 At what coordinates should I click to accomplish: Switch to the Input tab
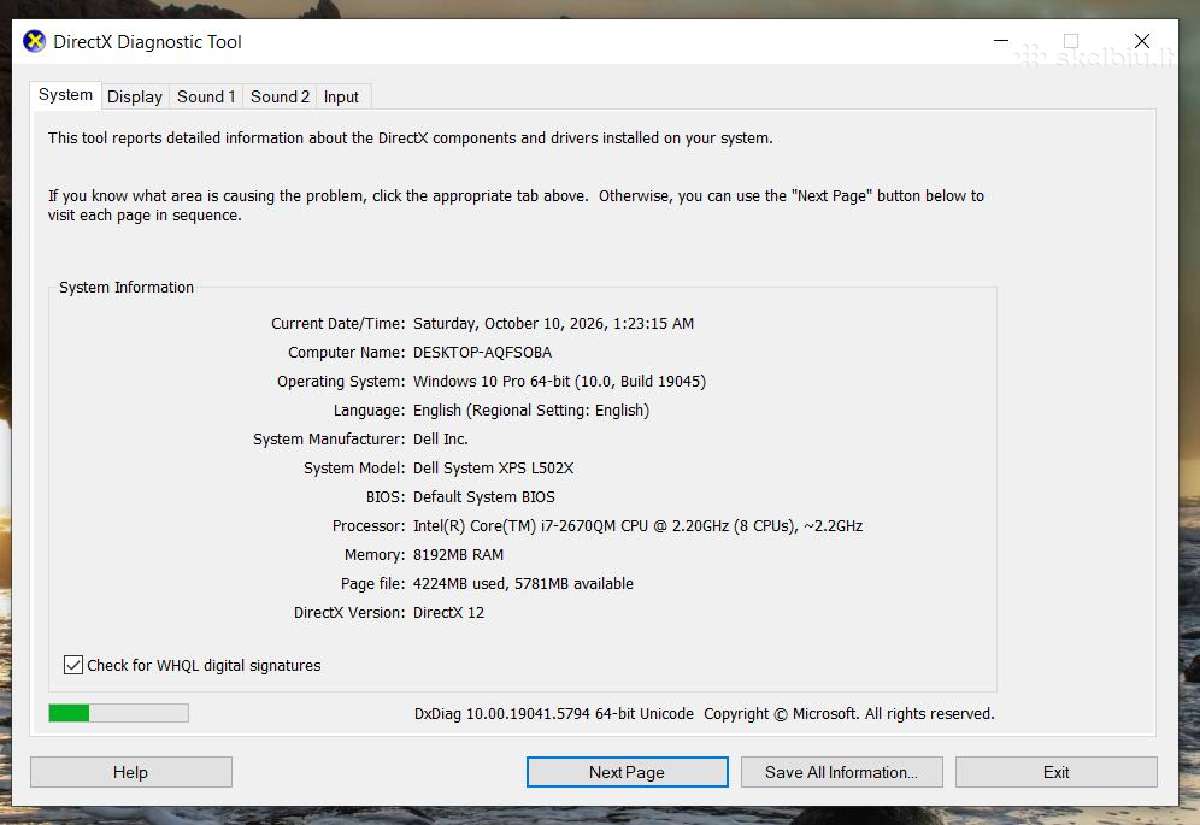342,97
